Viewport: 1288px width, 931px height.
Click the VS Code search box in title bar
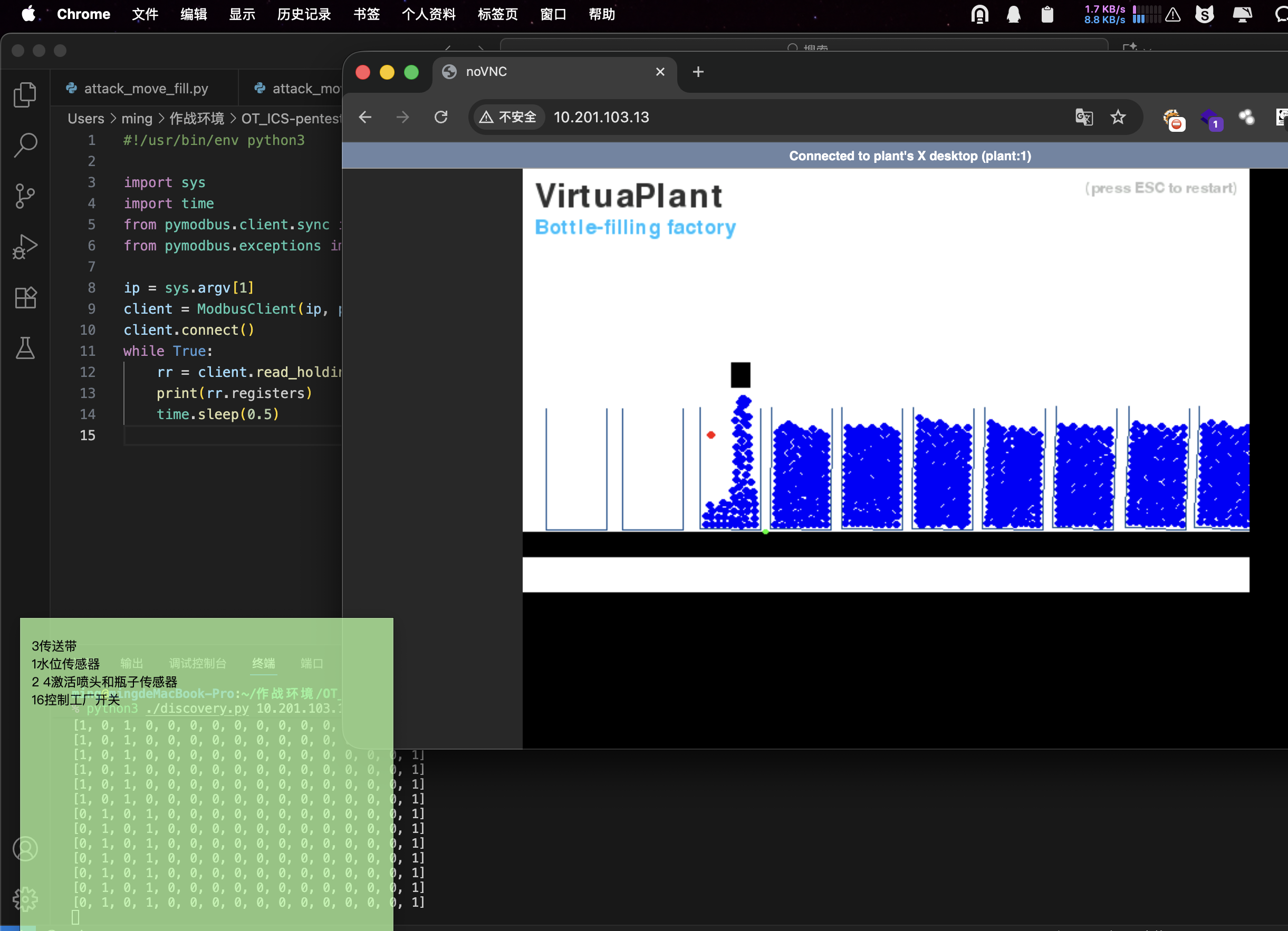(x=804, y=45)
